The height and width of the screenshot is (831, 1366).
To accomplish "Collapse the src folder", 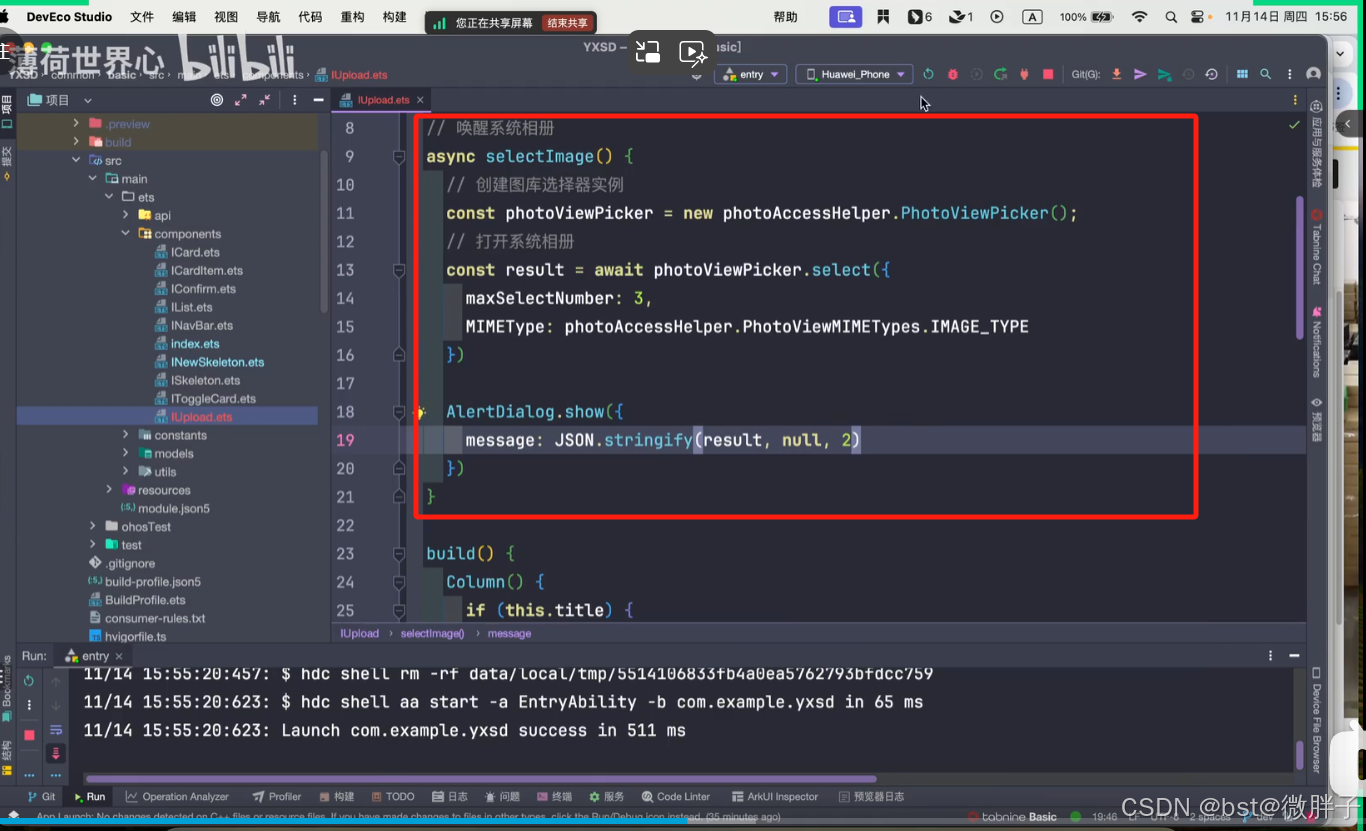I will pyautogui.click(x=76, y=160).
